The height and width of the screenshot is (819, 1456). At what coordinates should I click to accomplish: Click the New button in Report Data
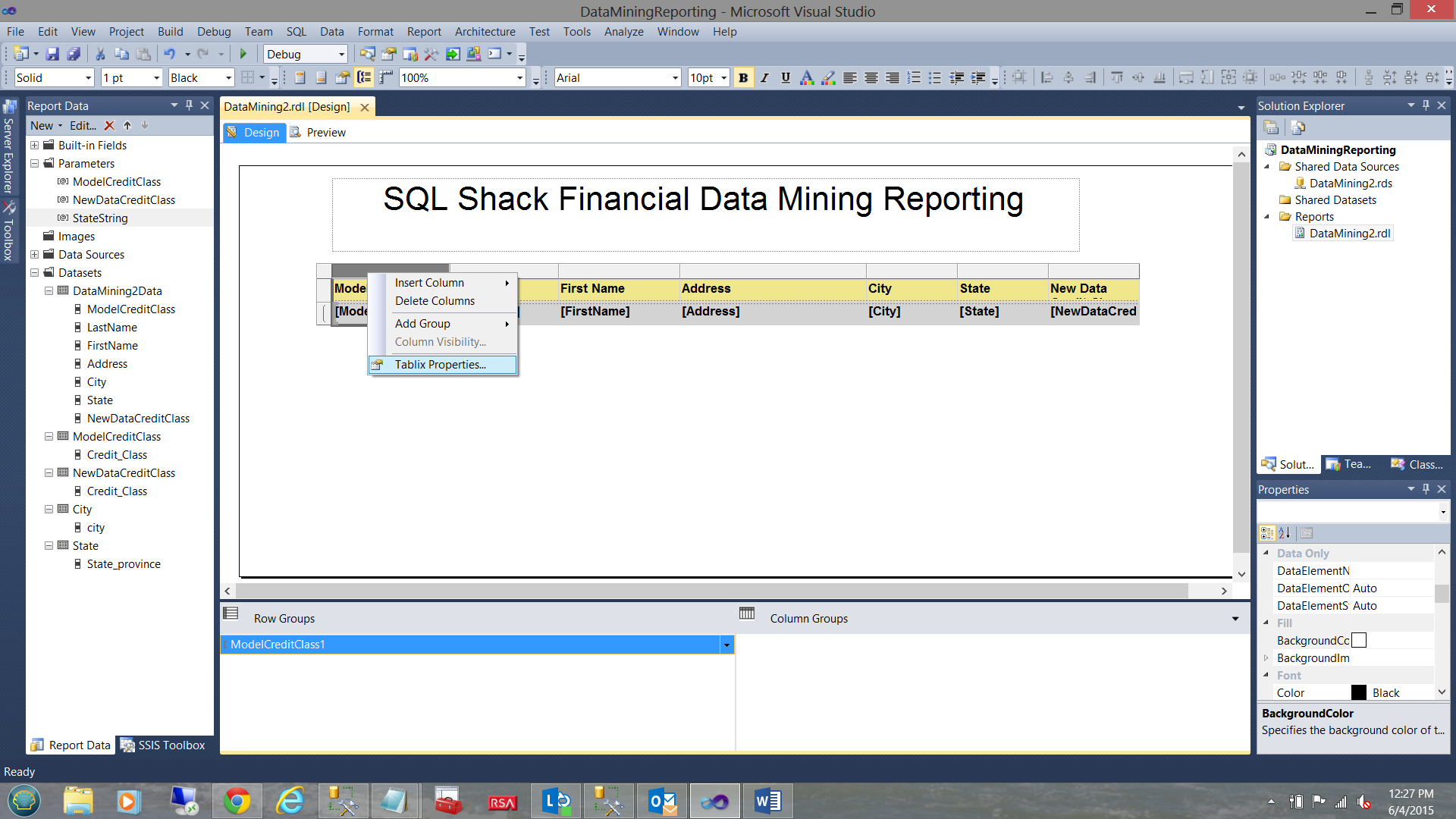(42, 125)
